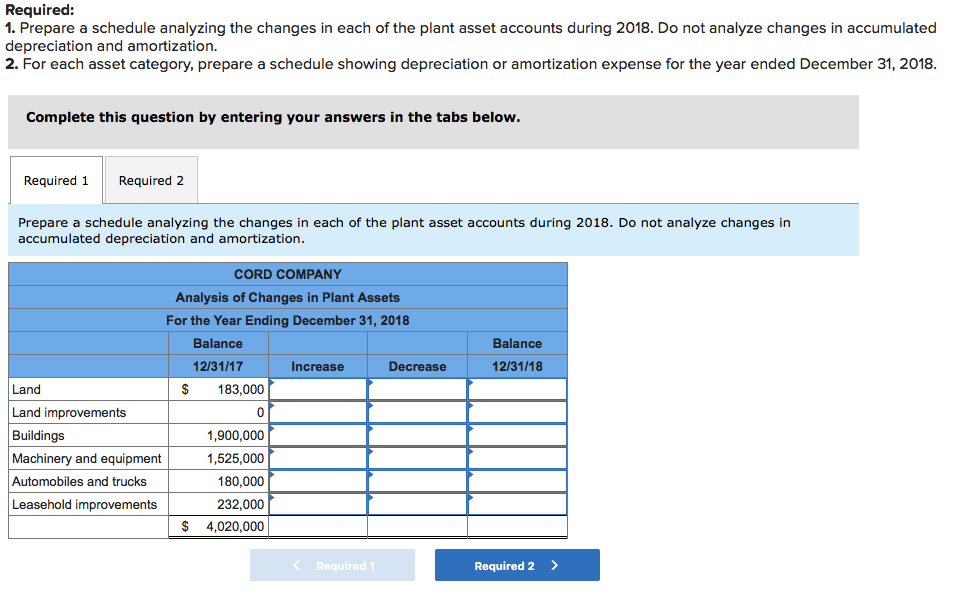Click Buildings 12/31/18 balance cell
The image size is (960, 595).
click(517, 435)
